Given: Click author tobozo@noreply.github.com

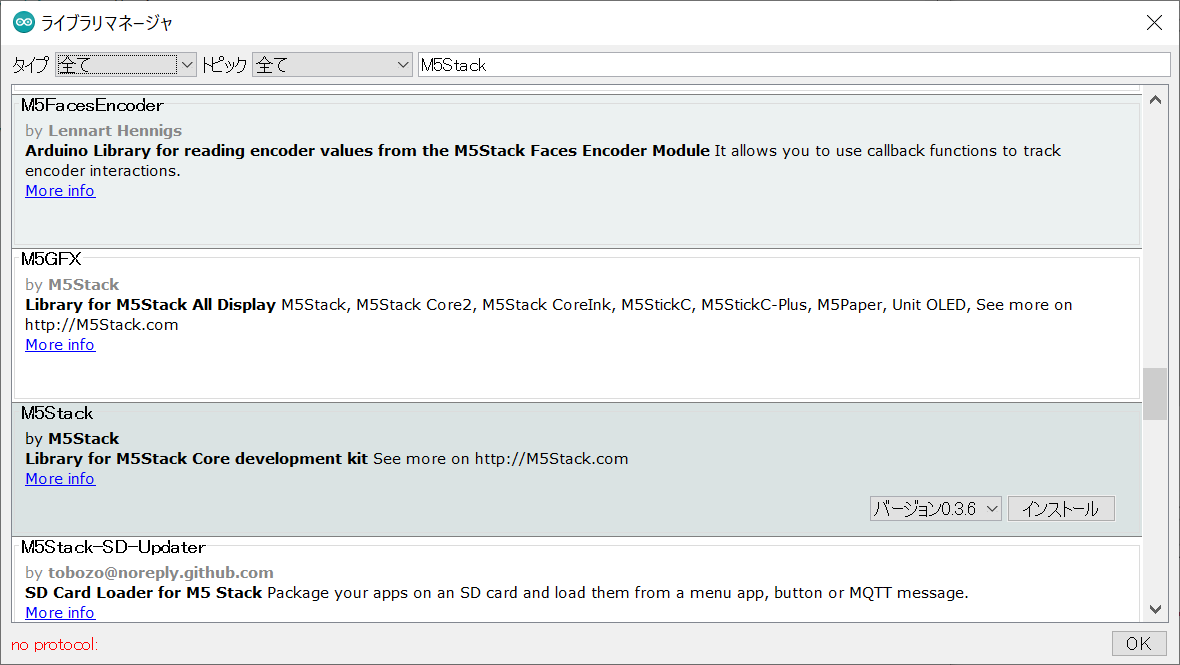Looking at the screenshot, I should (161, 572).
